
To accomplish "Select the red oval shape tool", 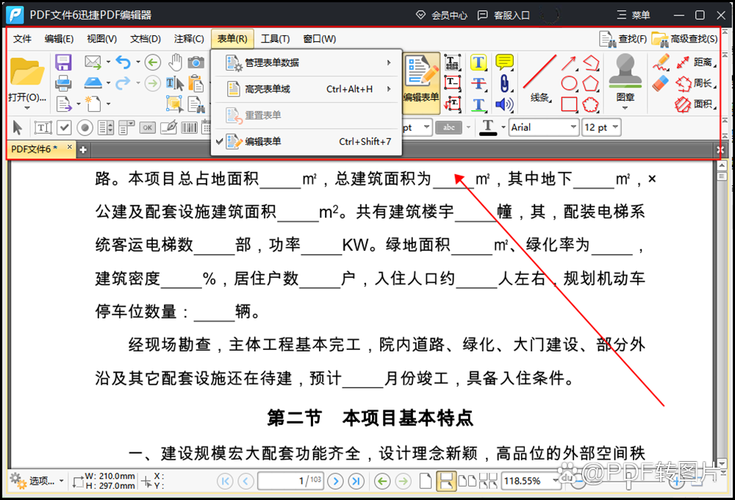I will (x=569, y=83).
